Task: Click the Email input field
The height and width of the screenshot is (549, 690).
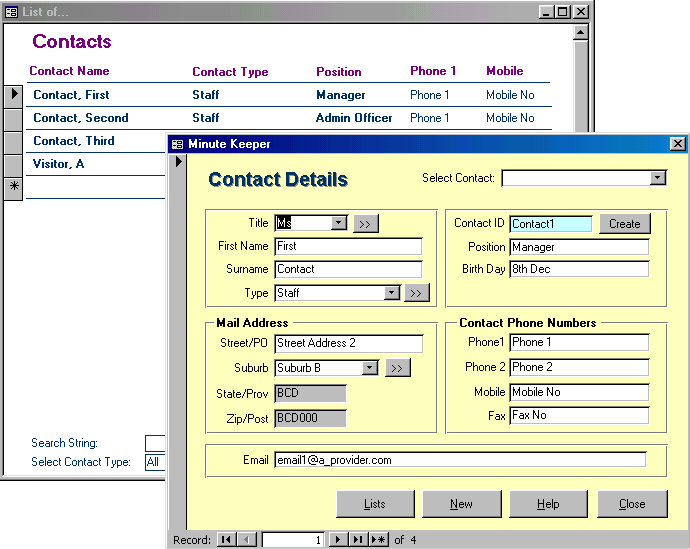Action: [x=460, y=460]
